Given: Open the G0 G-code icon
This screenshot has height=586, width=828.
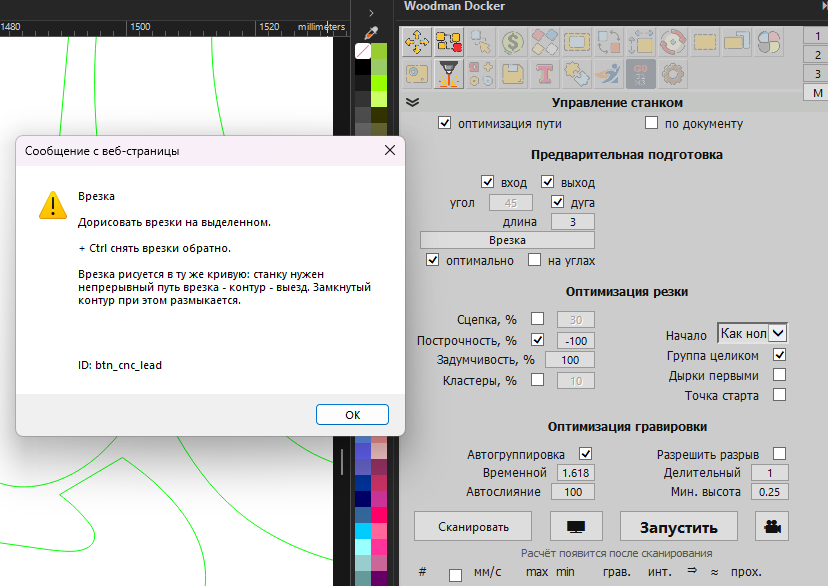Looking at the screenshot, I should 641,74.
